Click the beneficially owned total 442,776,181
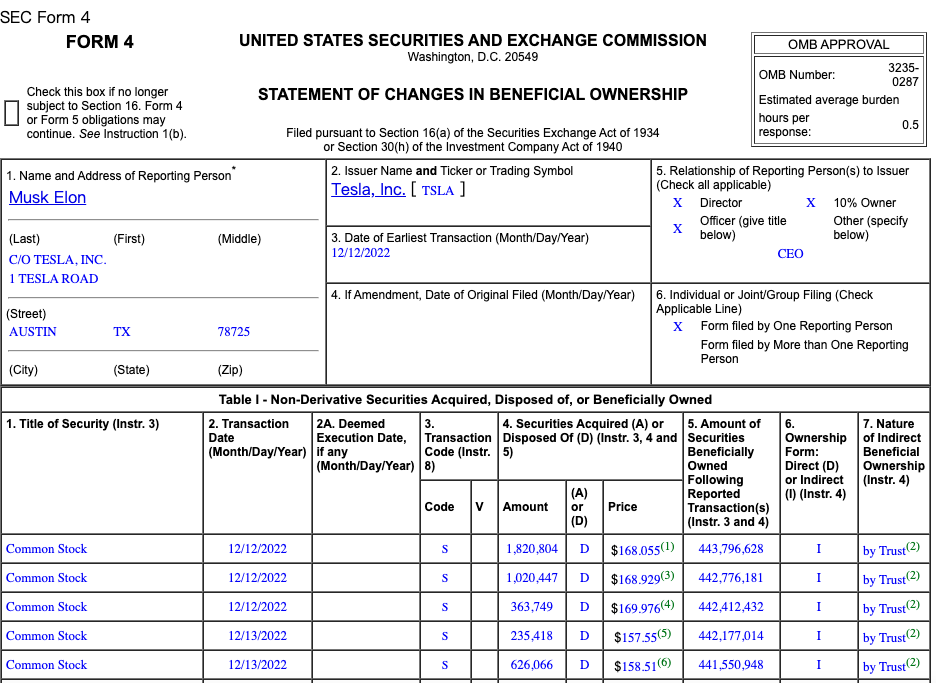This screenshot has width=936, height=683. coord(731,578)
